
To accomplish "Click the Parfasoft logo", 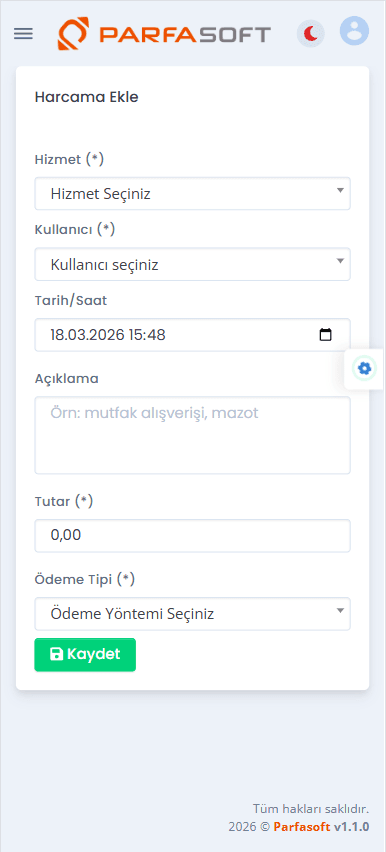I will 164,34.
